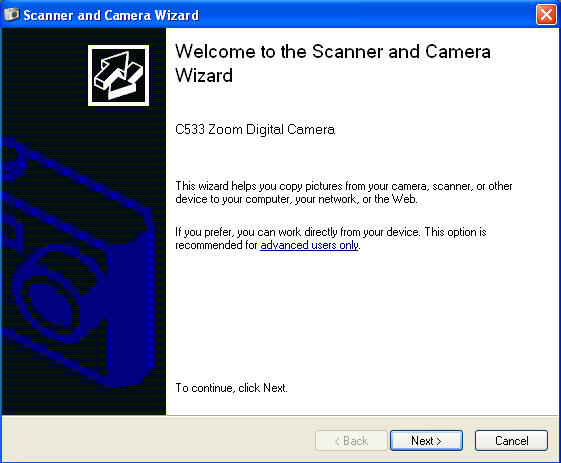Click the grayed-out Back button
561x463 pixels.
pos(351,440)
